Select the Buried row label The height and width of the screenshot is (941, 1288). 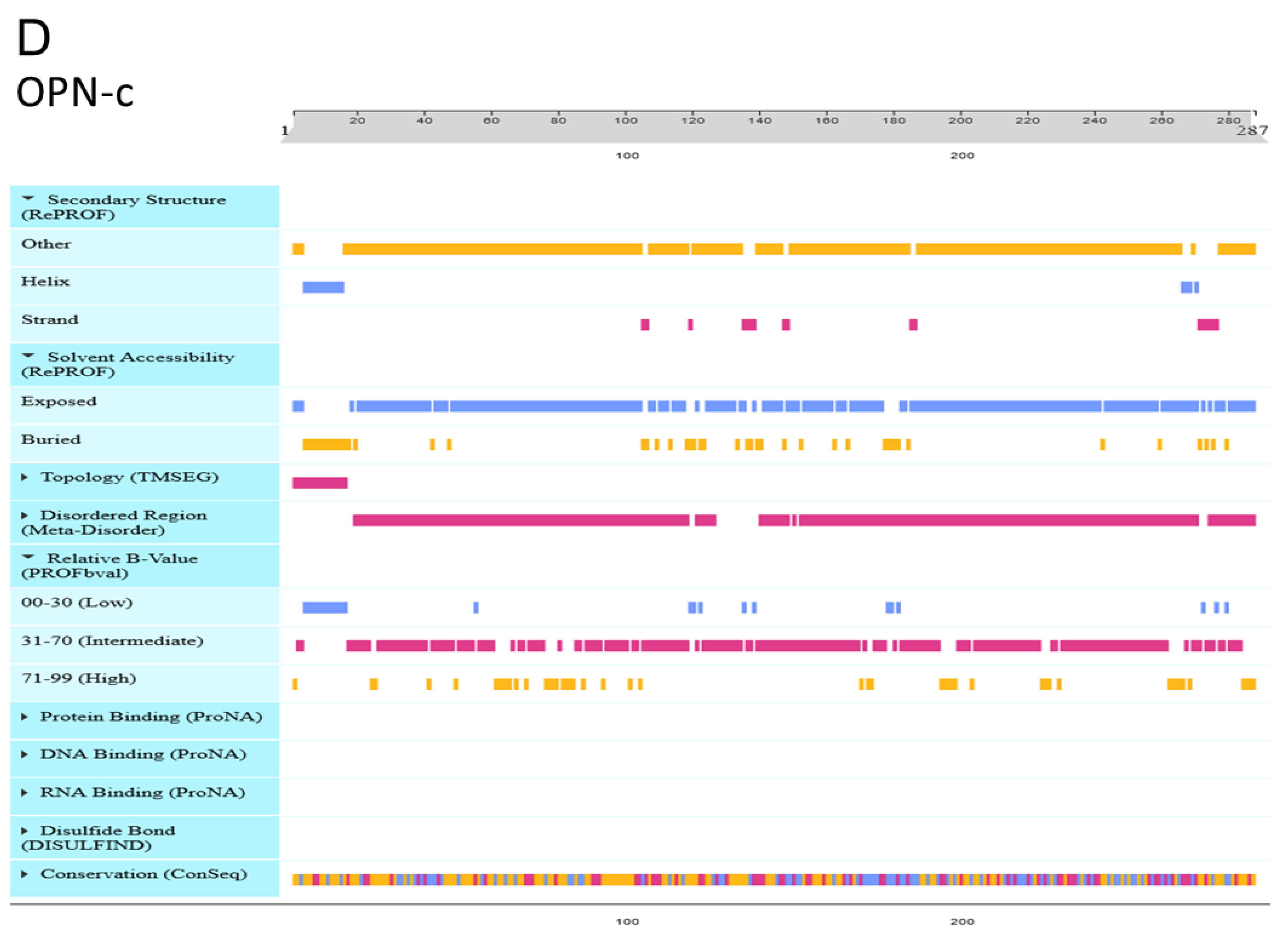51,440
